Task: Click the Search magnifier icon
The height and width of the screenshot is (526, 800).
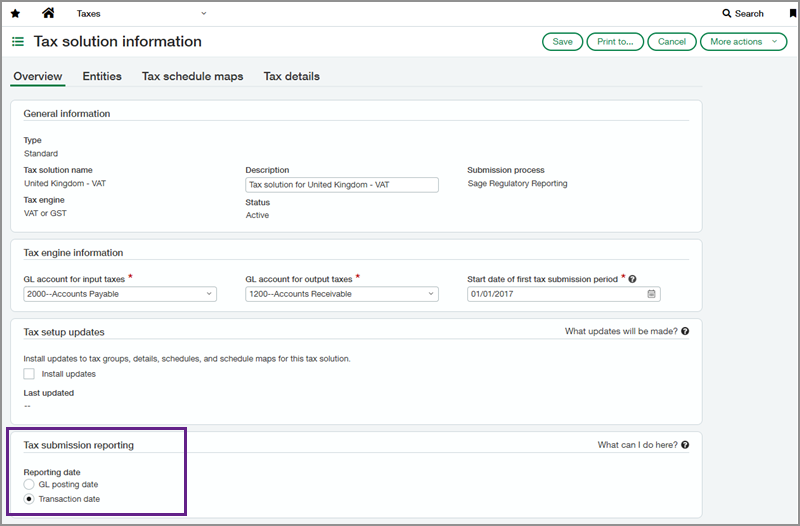Action: [x=727, y=13]
